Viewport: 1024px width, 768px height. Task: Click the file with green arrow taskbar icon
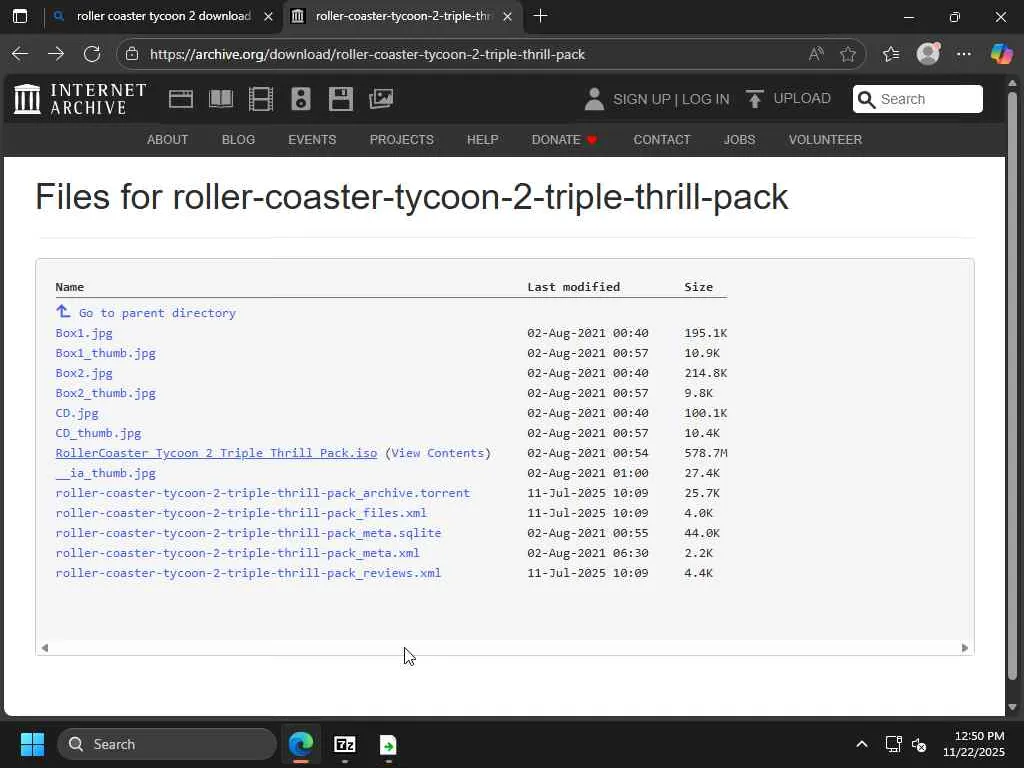(388, 744)
